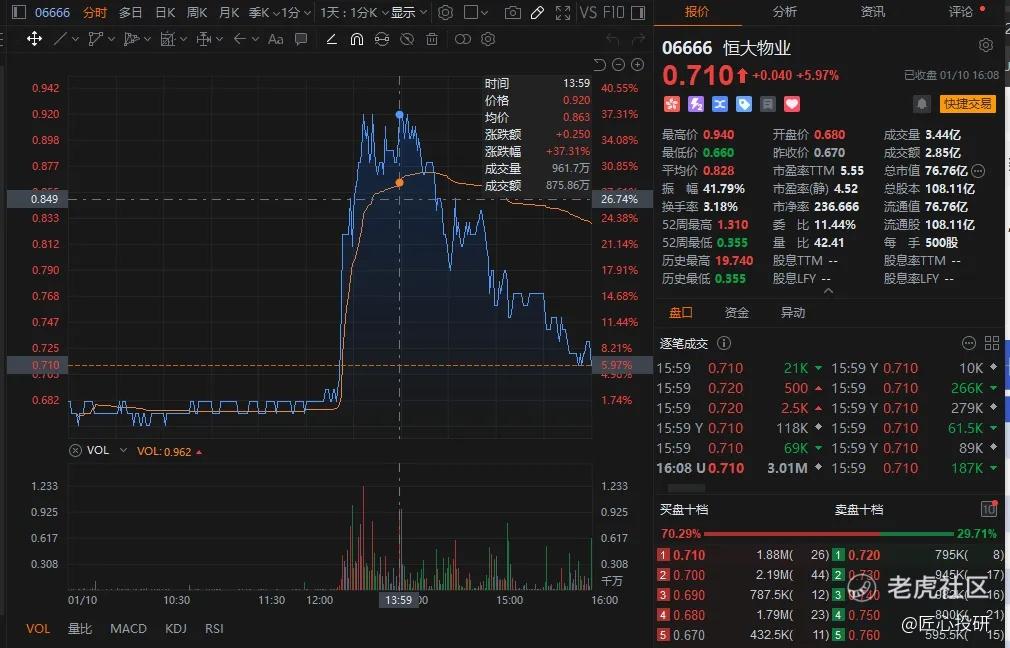Select the 资金 capital flow tab
This screenshot has height=648, width=1010.
(737, 312)
